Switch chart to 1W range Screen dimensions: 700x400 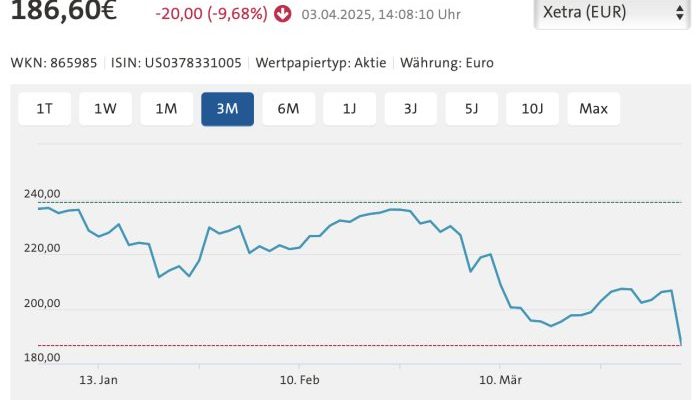(106, 109)
